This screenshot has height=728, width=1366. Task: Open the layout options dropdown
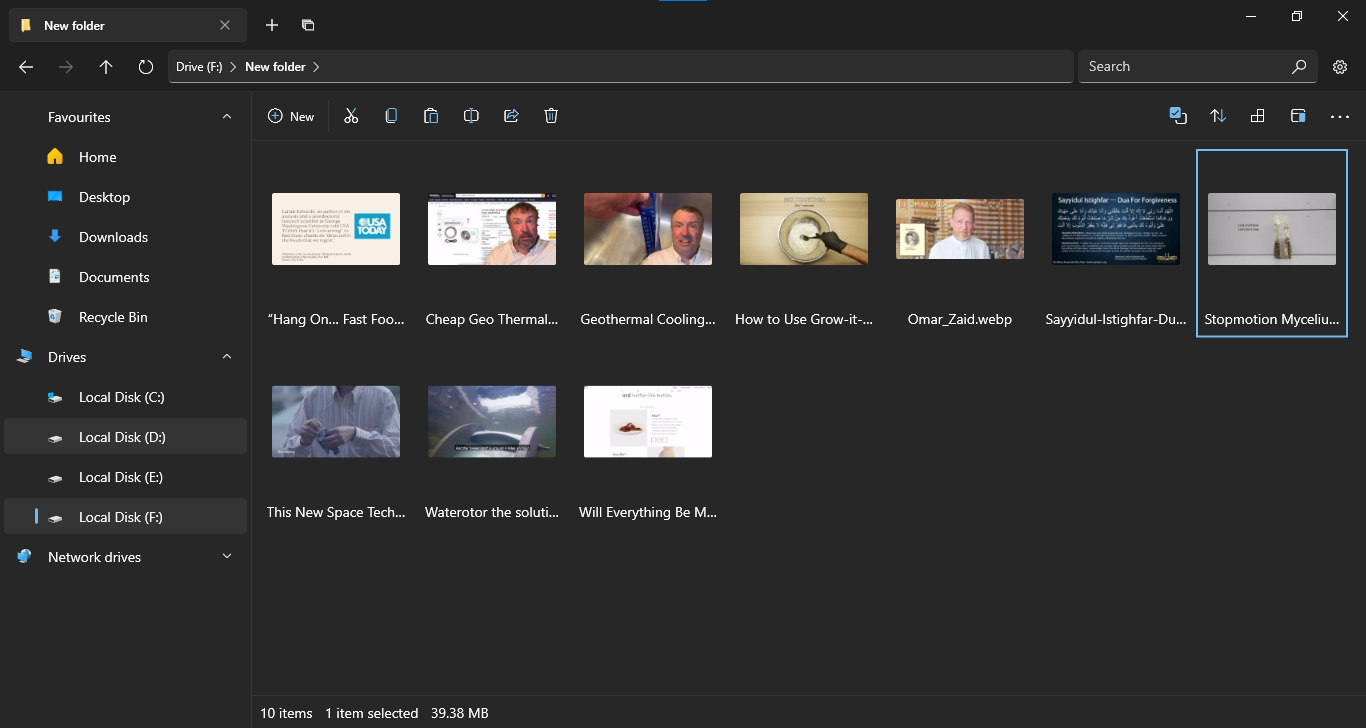1258,116
